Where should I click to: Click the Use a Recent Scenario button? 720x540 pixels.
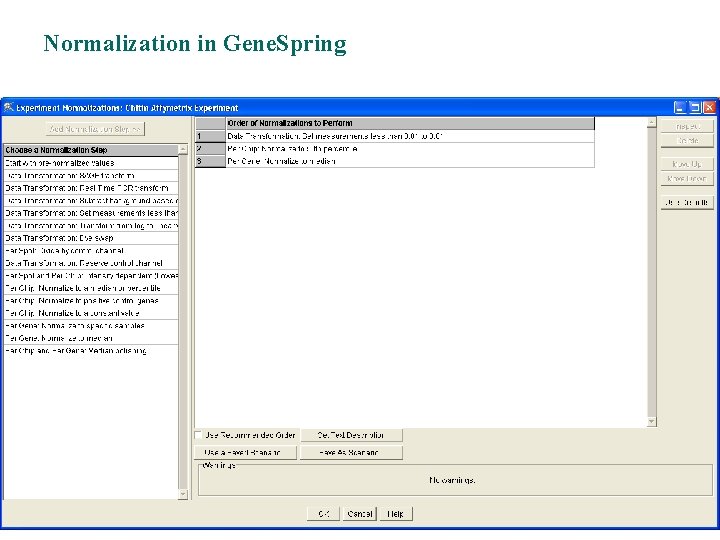pos(246,452)
